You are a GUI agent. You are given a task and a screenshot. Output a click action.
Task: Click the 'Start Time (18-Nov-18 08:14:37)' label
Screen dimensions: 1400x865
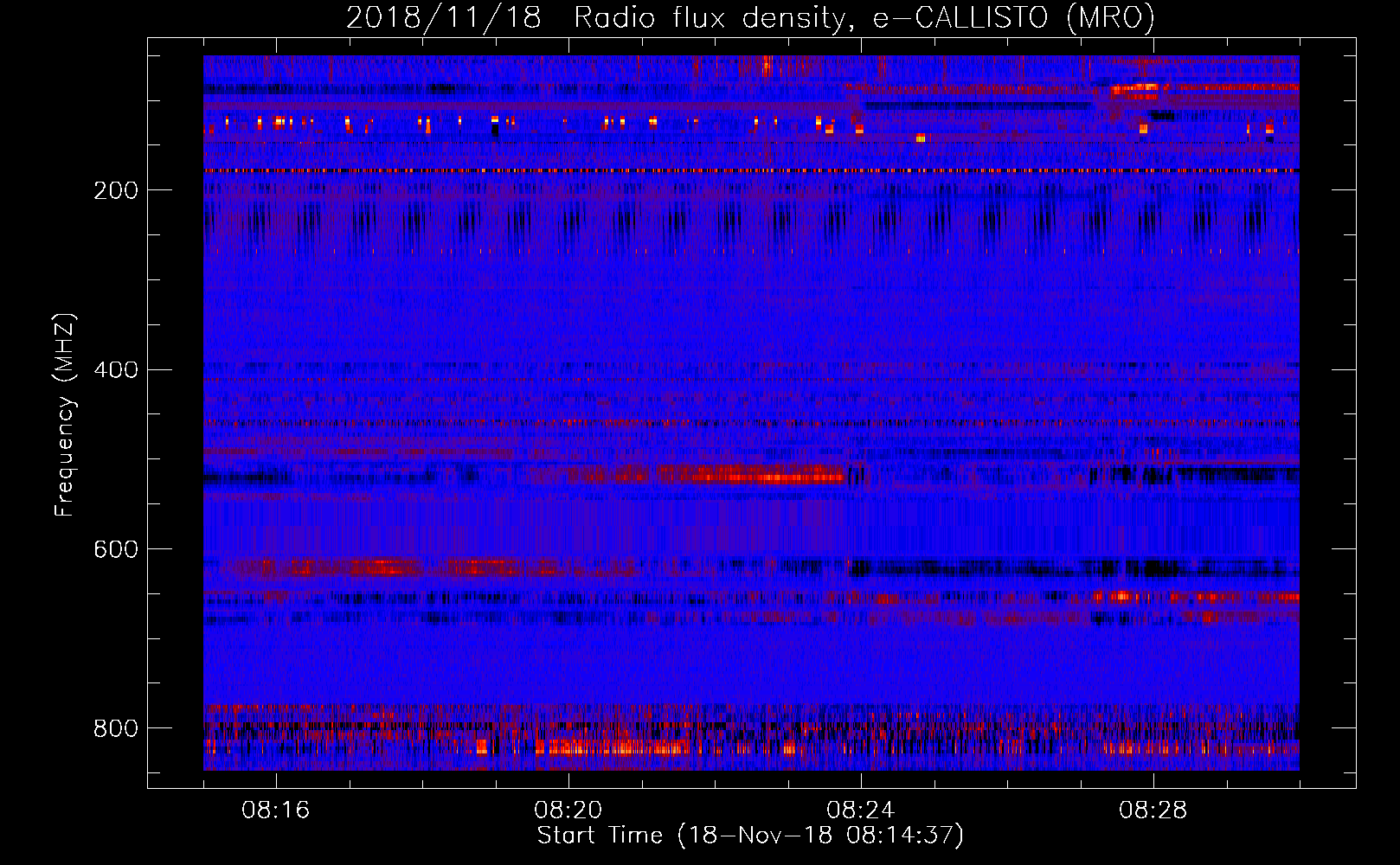coord(750,836)
